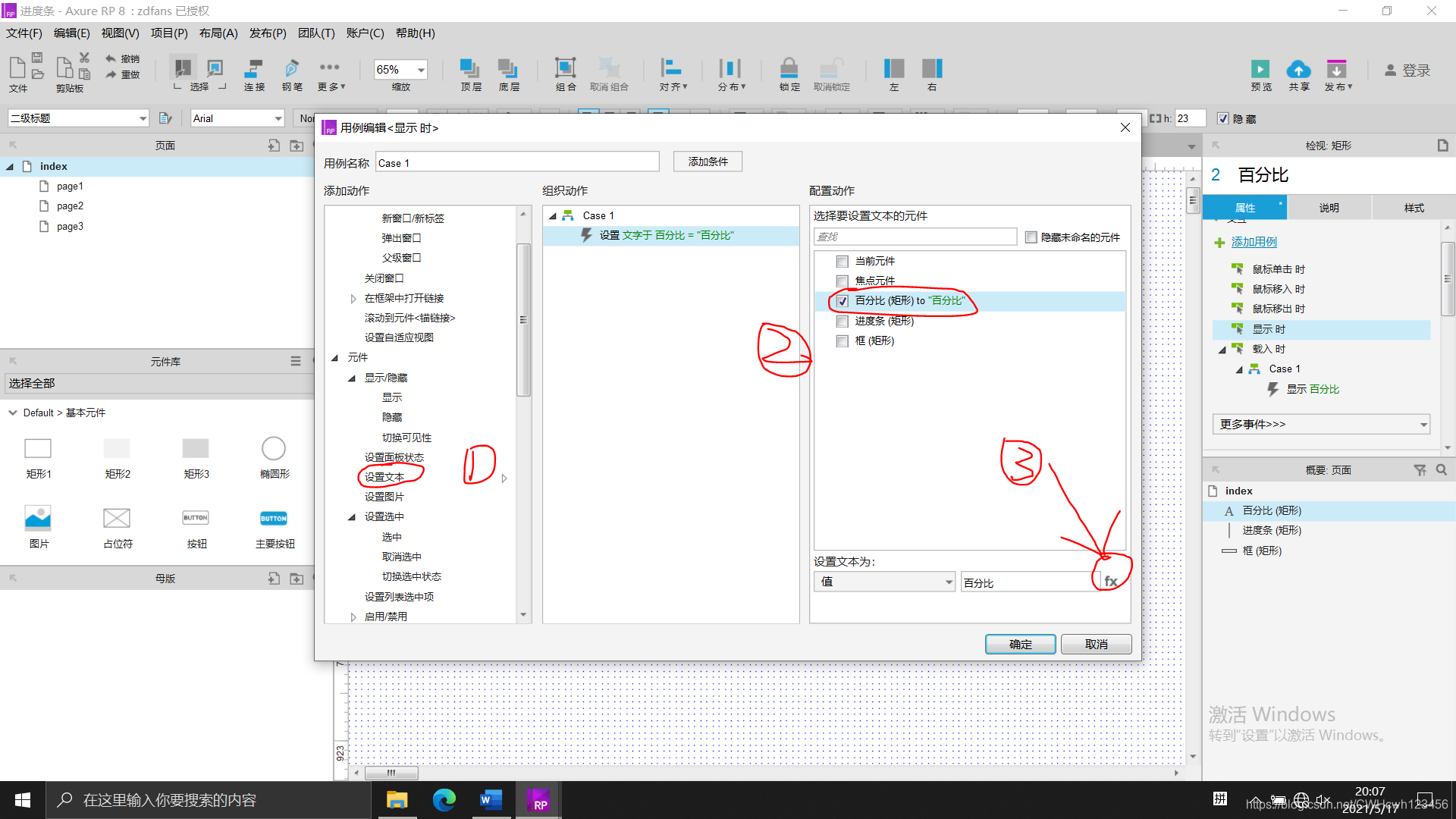Click the Share (共享) cloud icon
The height and width of the screenshot is (819, 1456).
click(x=1298, y=70)
